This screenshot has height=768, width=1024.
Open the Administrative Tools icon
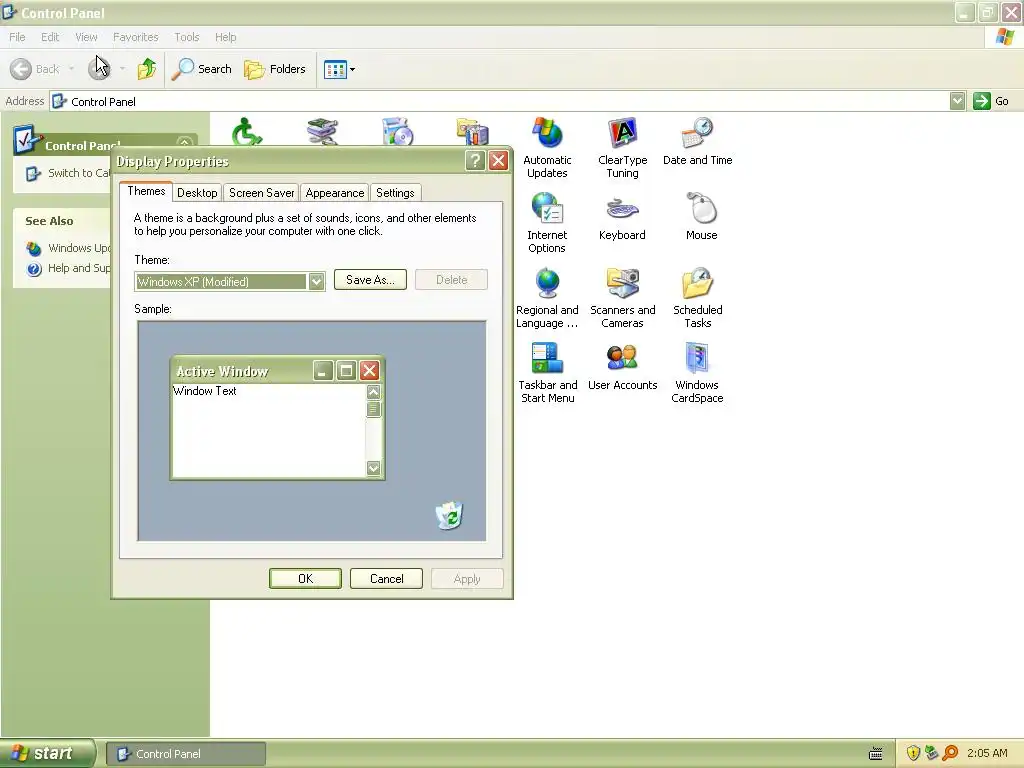[x=472, y=131]
